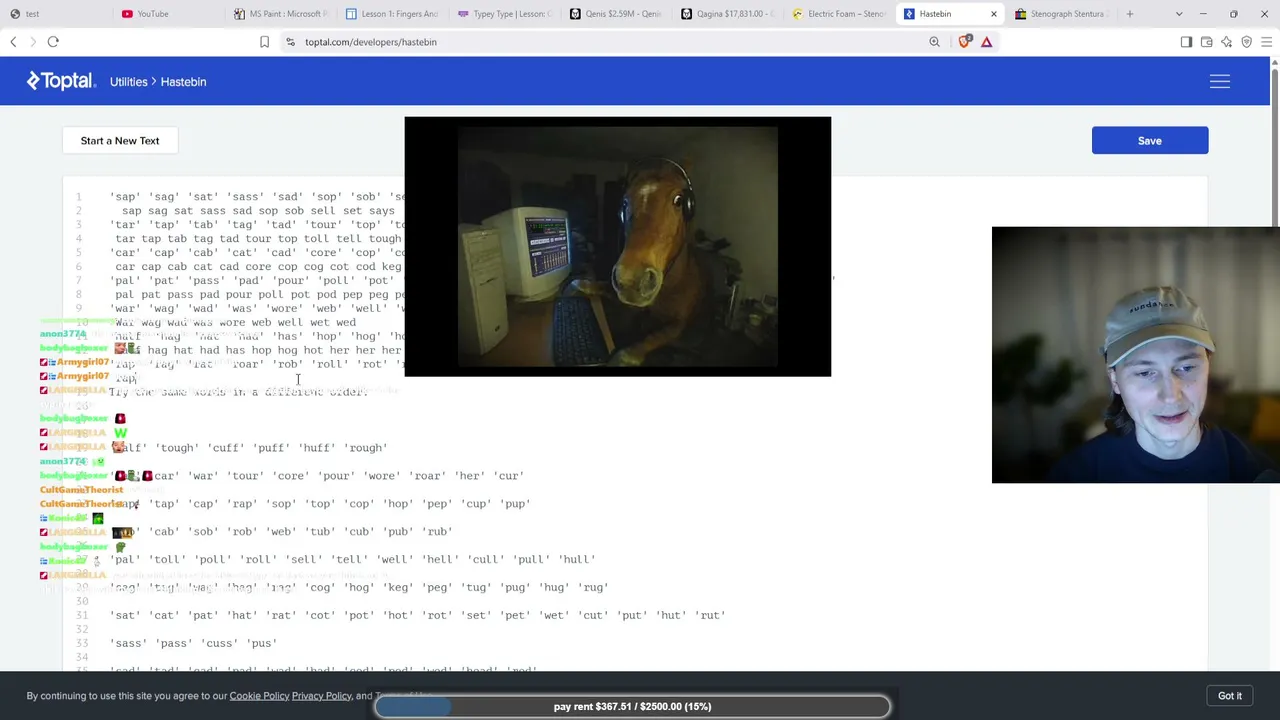The image size is (1280, 720).
Task: Click line number 33 in the gutter
Action: (82, 643)
